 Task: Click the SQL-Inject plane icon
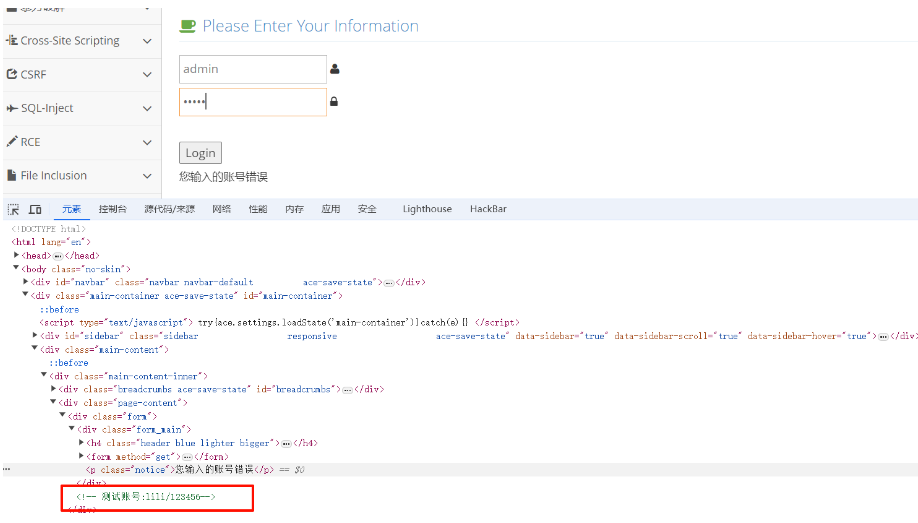tap(12, 108)
